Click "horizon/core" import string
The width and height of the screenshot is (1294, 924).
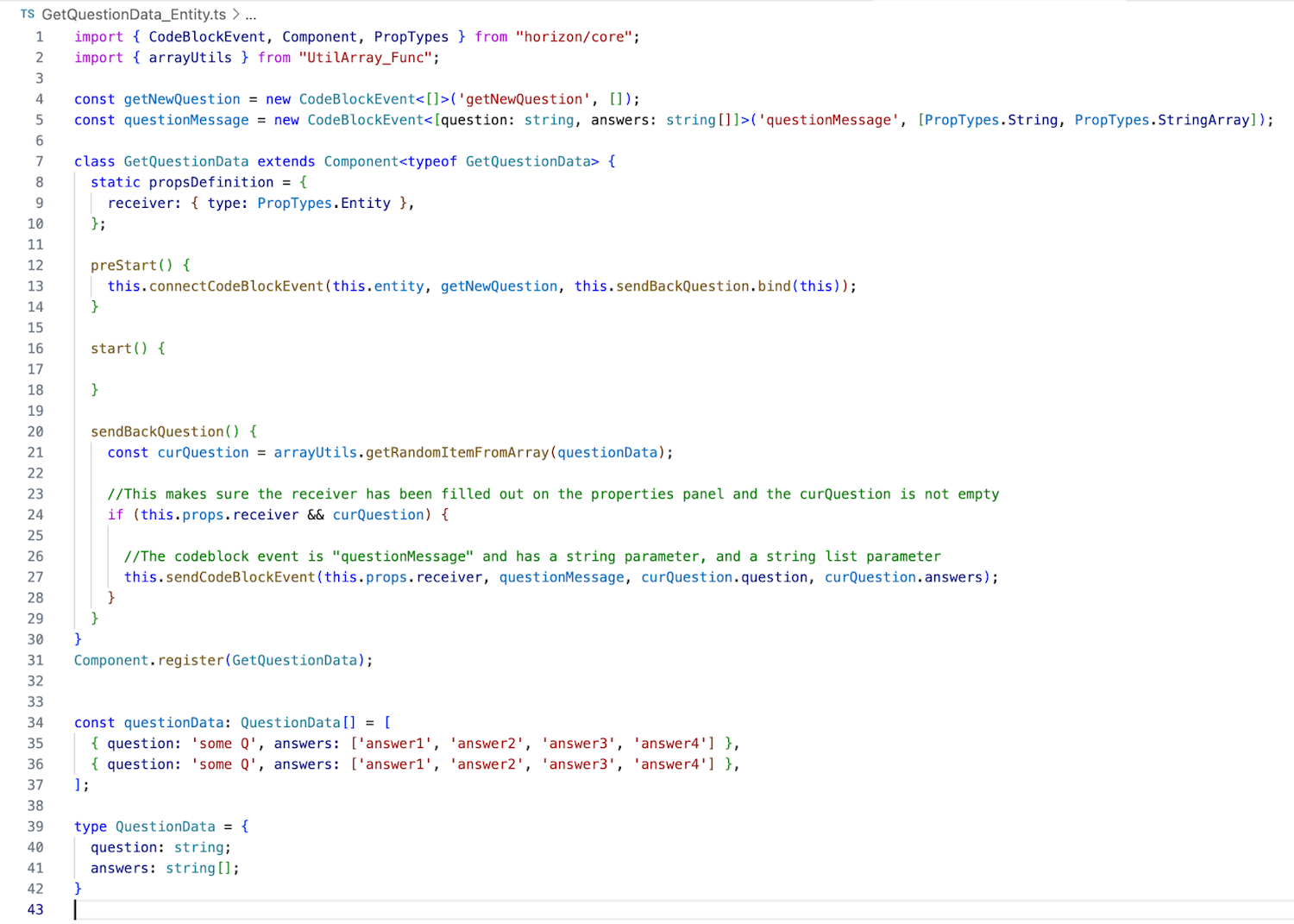coord(574,37)
